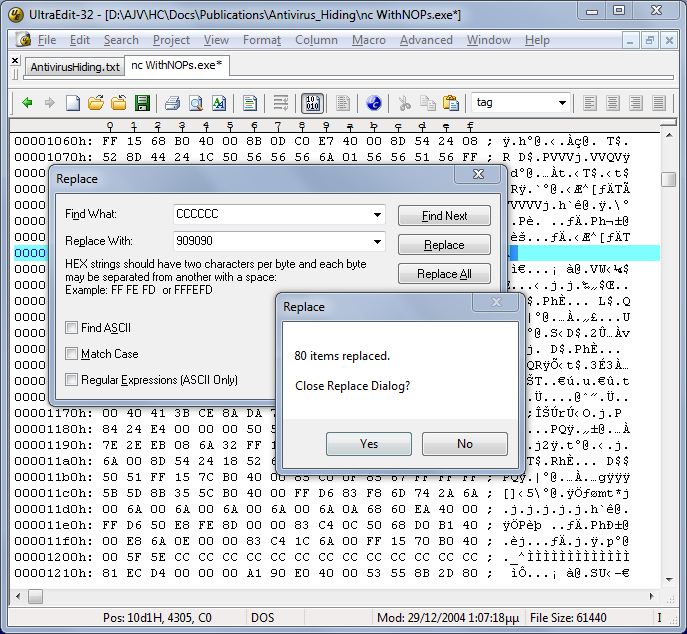This screenshot has height=634, width=687.
Task: Open a file using the open-folder icon
Action: [x=96, y=103]
